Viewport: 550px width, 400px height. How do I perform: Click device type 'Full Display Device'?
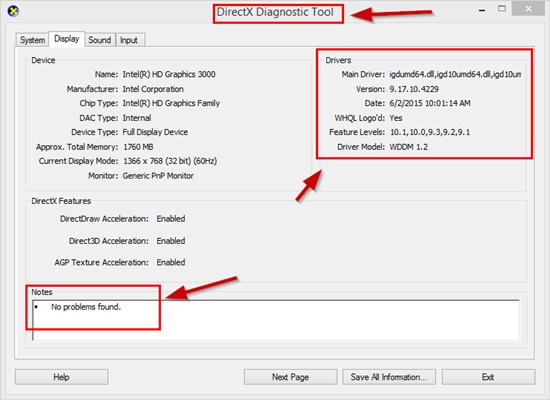tap(155, 132)
